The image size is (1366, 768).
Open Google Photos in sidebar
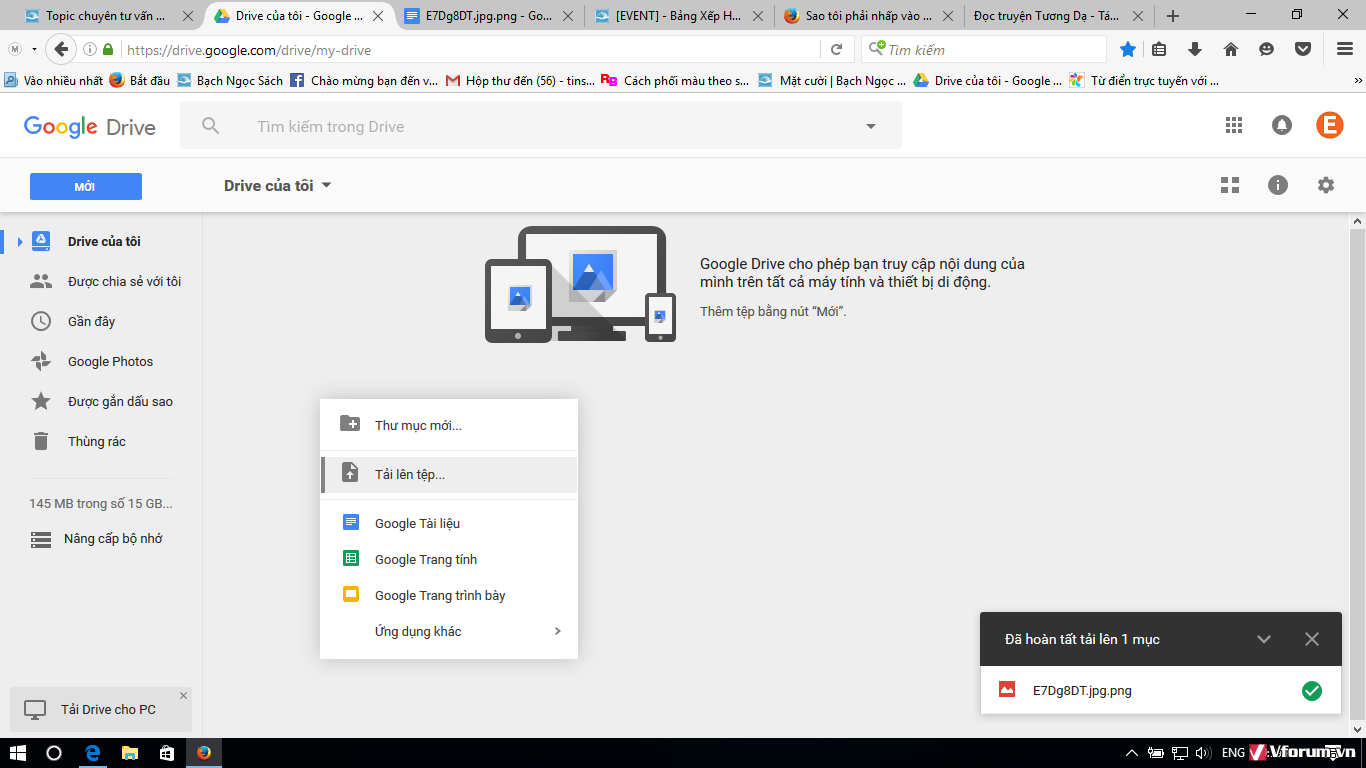[x=110, y=362]
